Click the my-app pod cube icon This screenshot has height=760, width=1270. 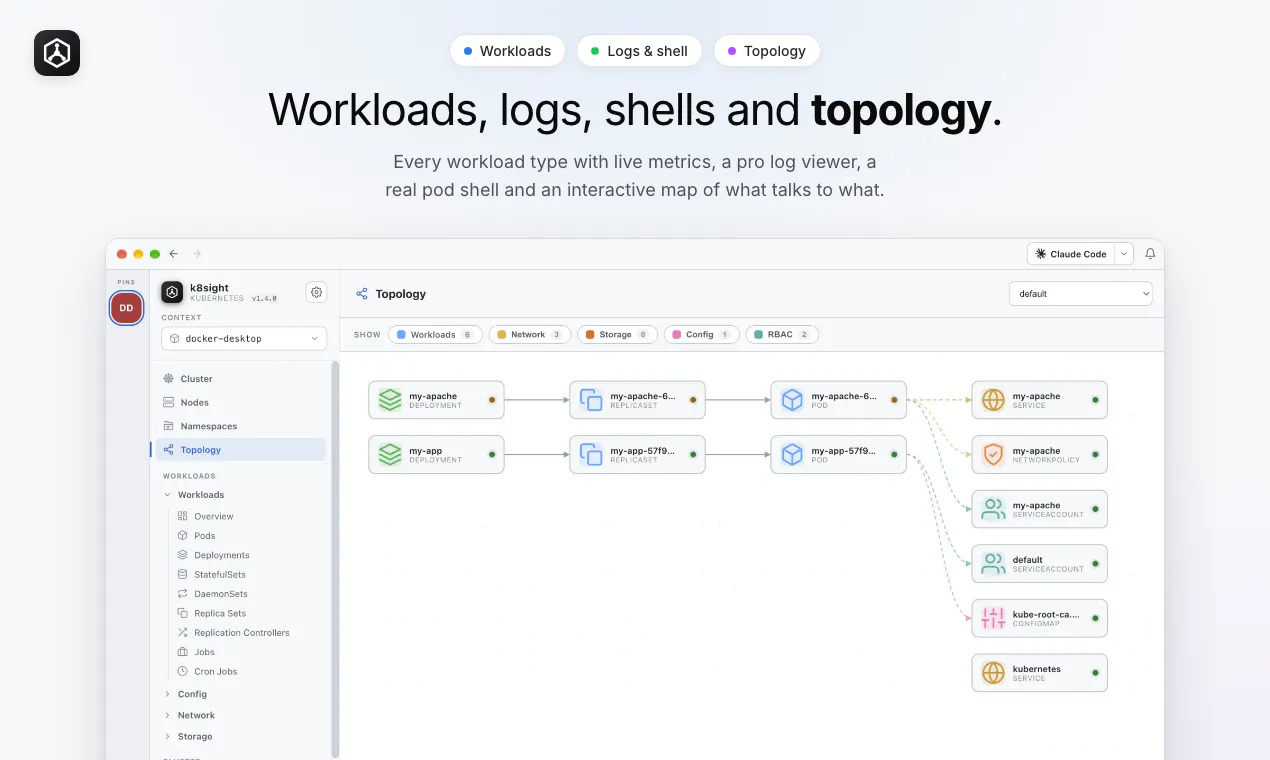tap(792, 455)
